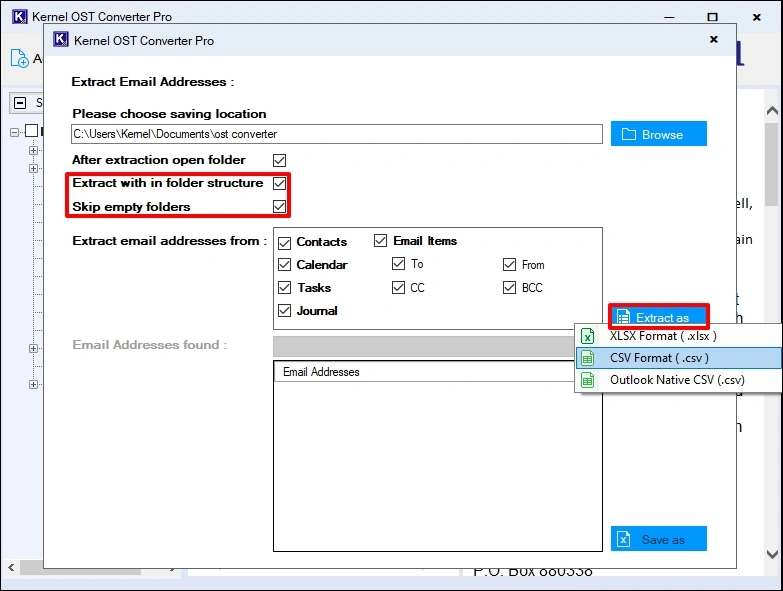Click the CSV Format file icon
This screenshot has width=783, height=591.
click(589, 358)
